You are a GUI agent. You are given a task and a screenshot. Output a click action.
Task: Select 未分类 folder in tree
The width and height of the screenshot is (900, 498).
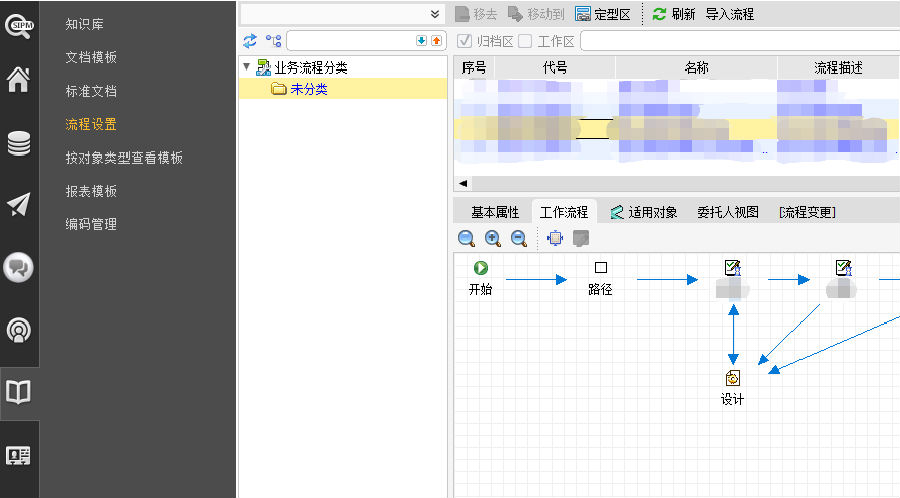[309, 89]
